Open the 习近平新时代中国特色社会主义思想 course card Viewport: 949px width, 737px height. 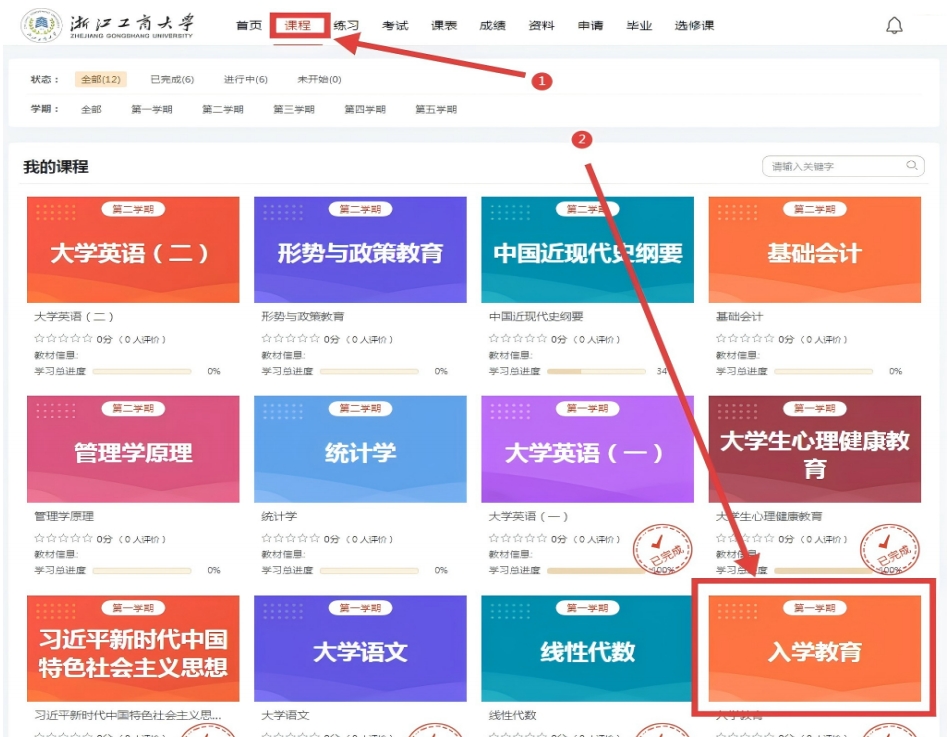[133, 648]
